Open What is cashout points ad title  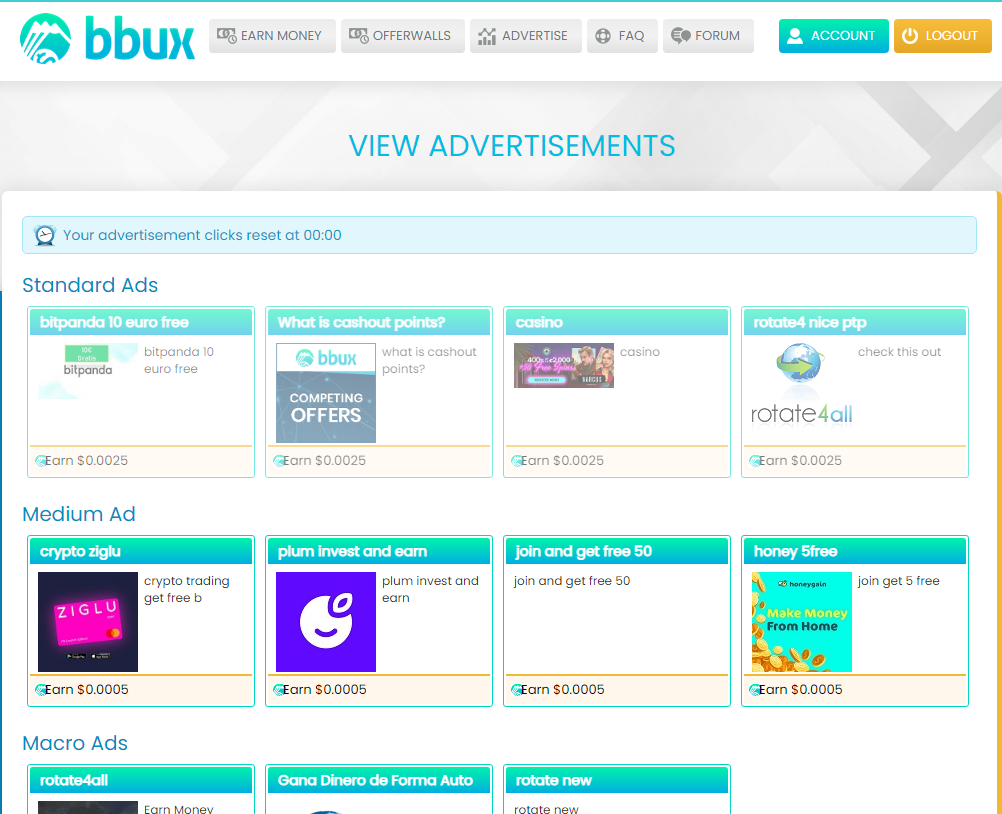361,322
